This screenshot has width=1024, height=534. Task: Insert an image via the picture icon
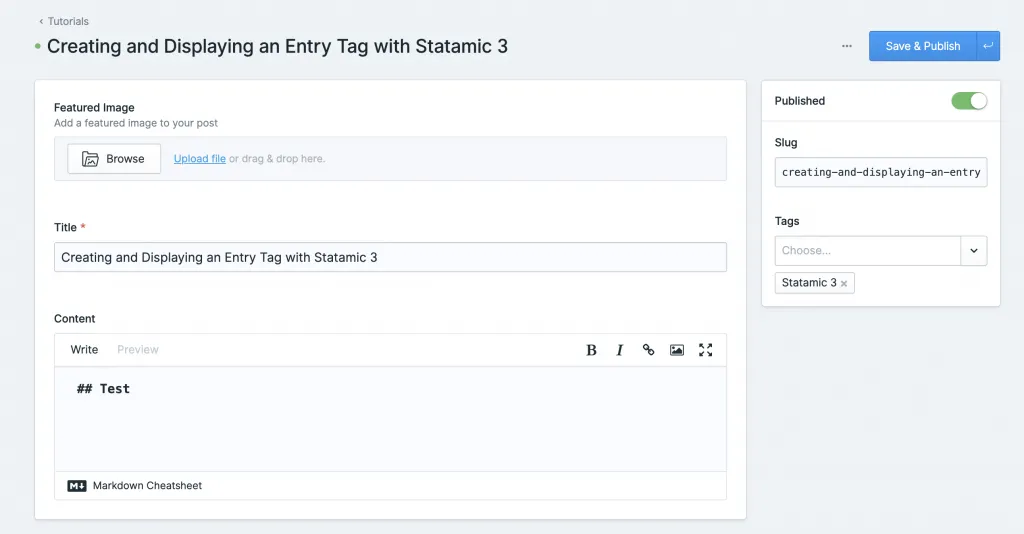[677, 350]
